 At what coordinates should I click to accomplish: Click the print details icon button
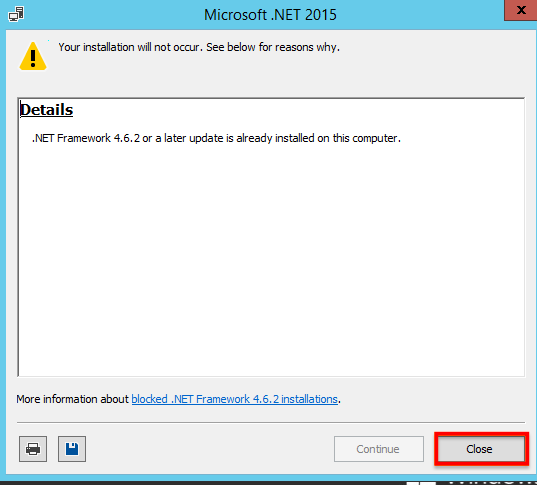pos(33,449)
